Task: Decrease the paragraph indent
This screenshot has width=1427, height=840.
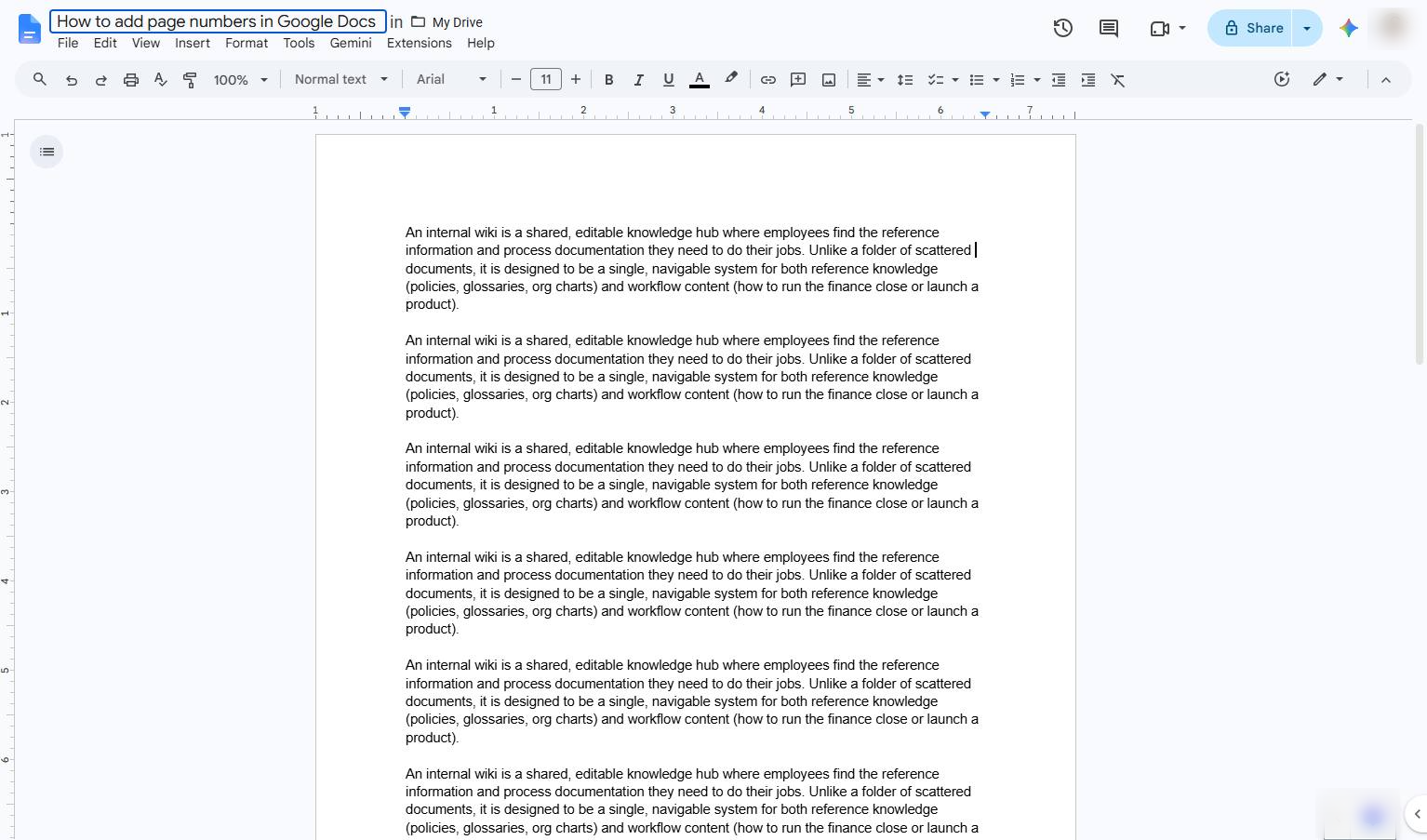Action: pos(1058,80)
